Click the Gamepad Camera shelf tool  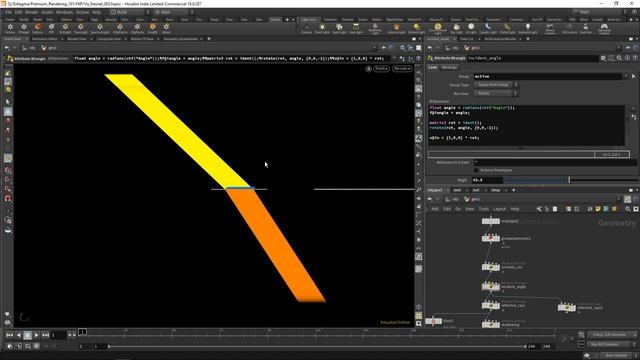(x=604, y=28)
